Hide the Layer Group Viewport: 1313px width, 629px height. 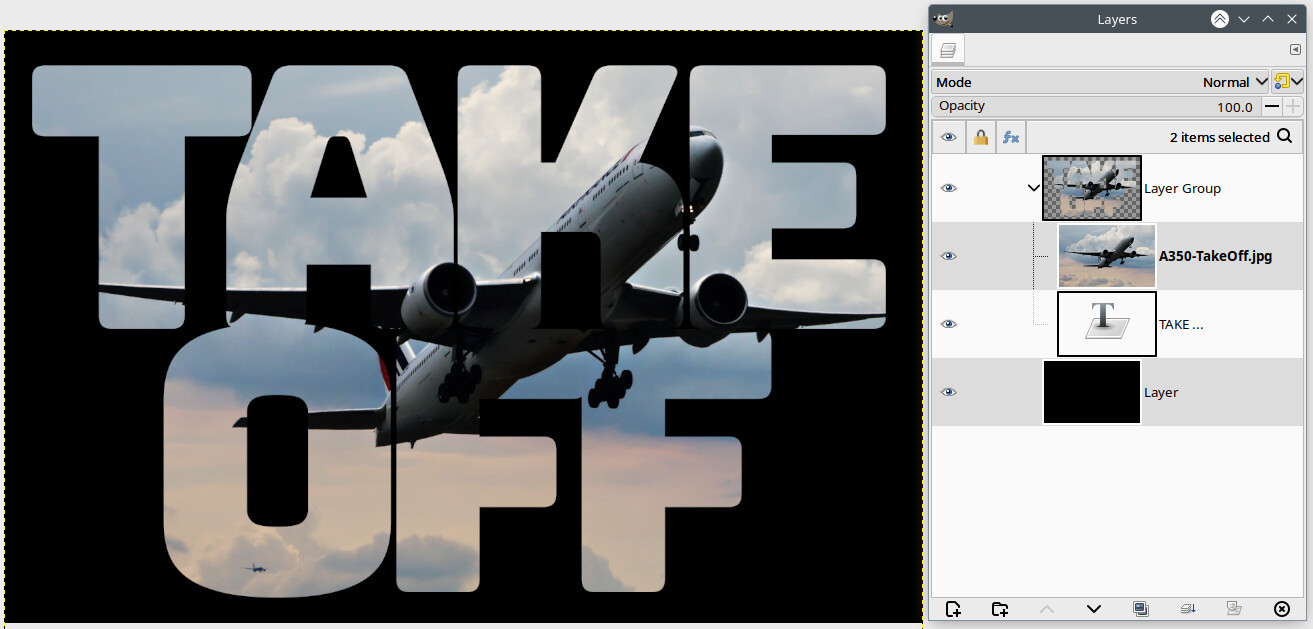coord(949,188)
